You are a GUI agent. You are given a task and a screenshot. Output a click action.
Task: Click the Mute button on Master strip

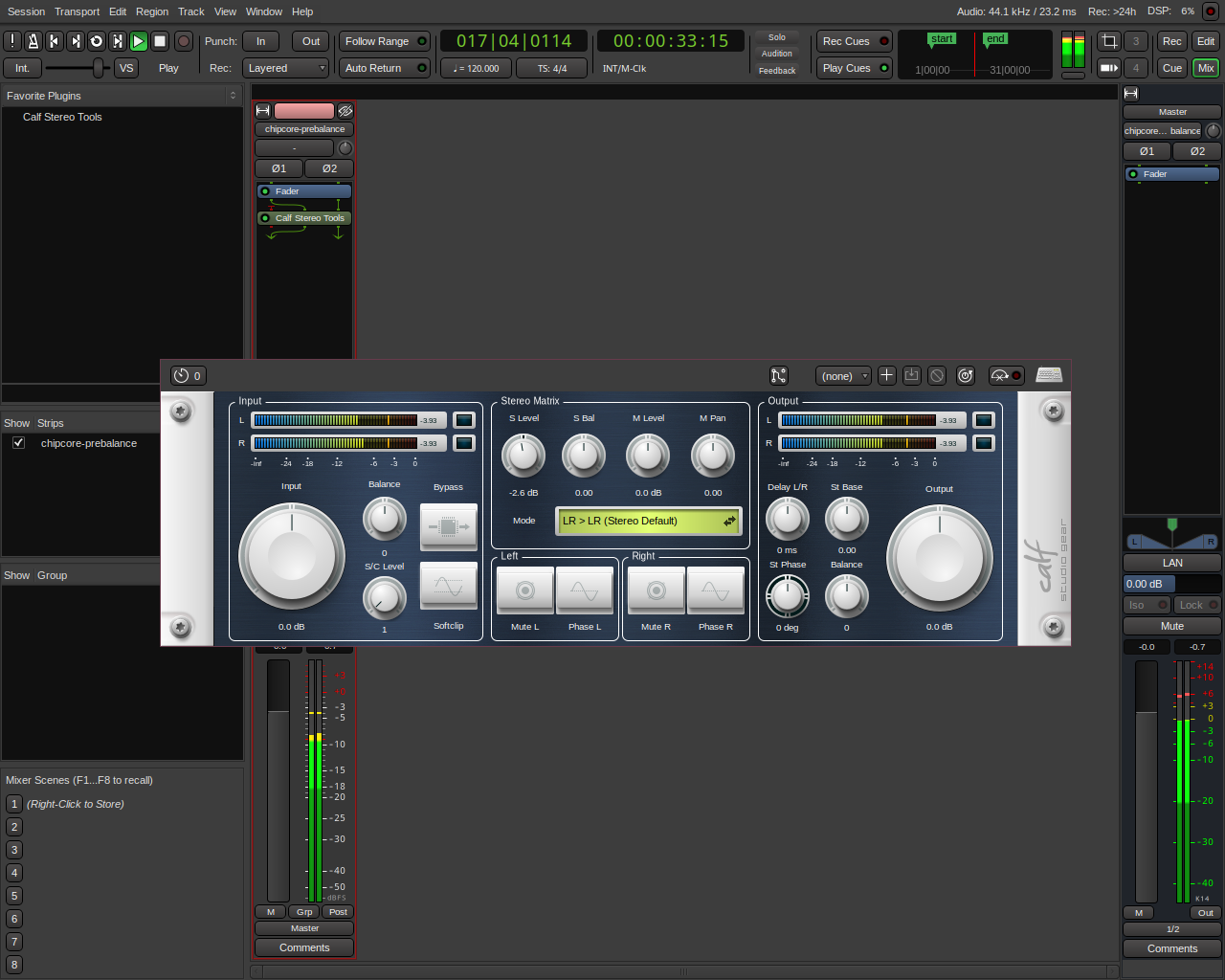pos(1172,626)
